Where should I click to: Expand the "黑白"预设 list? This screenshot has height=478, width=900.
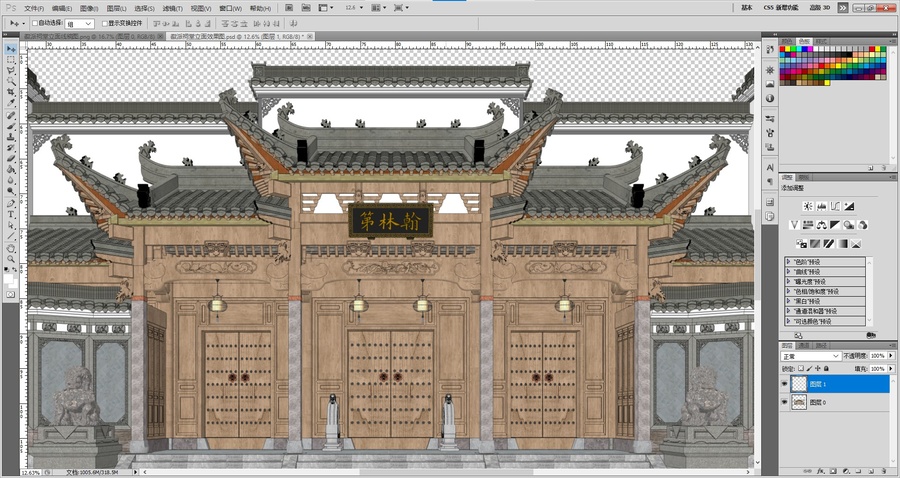789,301
